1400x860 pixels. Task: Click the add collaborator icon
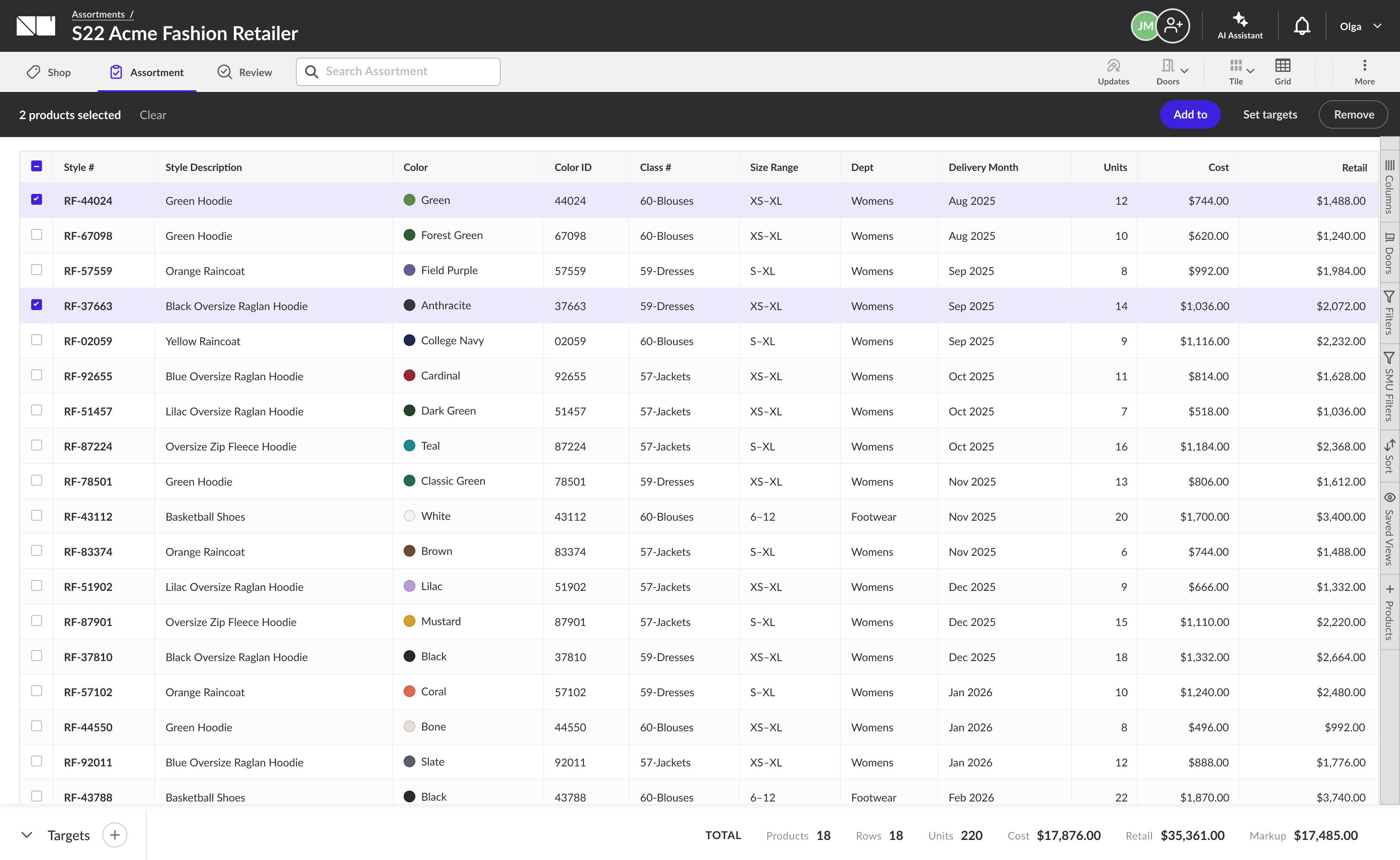[1173, 26]
